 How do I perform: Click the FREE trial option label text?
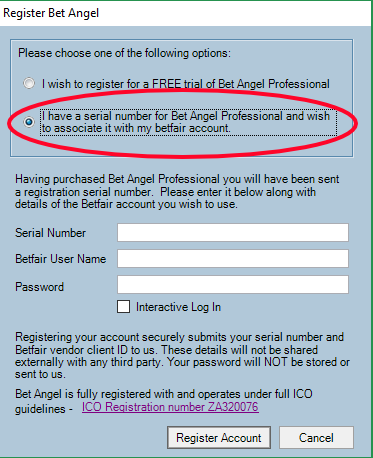[x=186, y=84]
